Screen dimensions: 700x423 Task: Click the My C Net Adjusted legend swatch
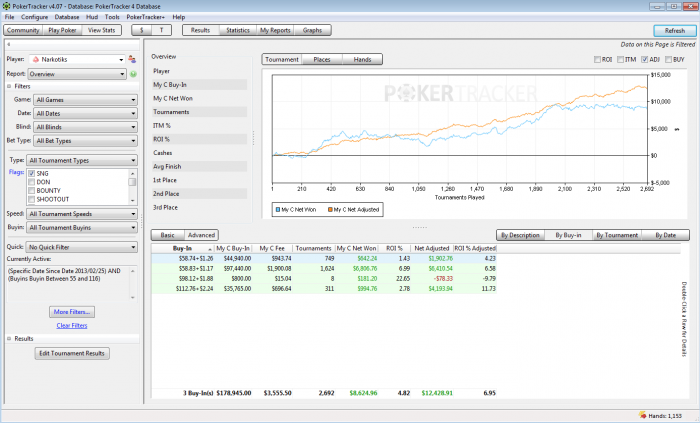tap(330, 209)
